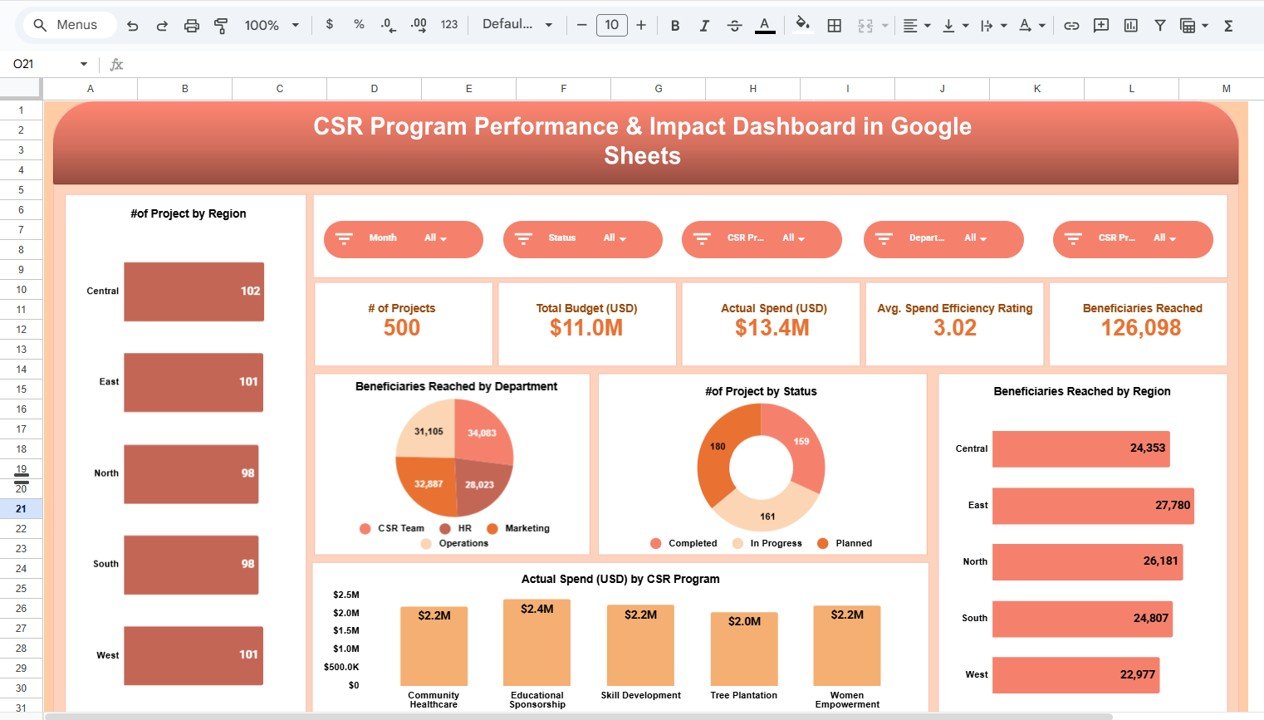Open the Default font family menu
This screenshot has width=1264, height=720.
coord(517,25)
